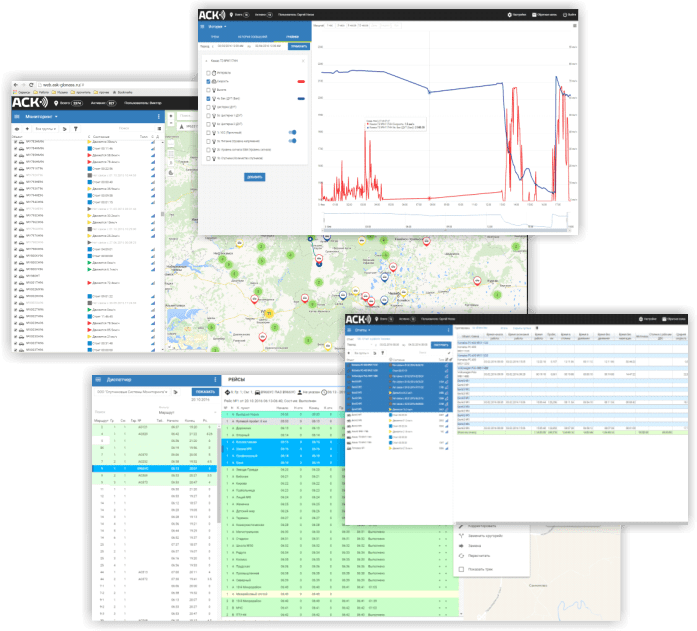The image size is (697, 631).
Task: Tick 'Show track' checkbox in the context menu
Action: [461, 569]
